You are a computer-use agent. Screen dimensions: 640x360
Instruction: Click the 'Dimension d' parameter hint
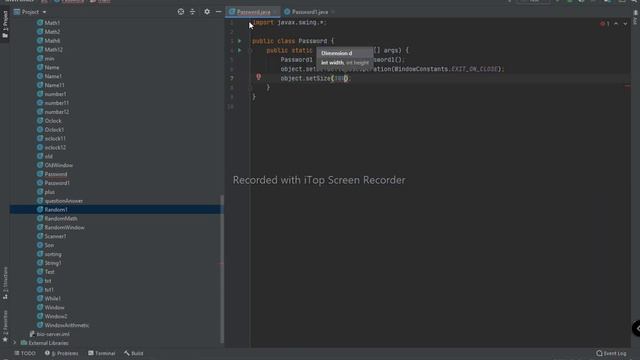(x=337, y=53)
